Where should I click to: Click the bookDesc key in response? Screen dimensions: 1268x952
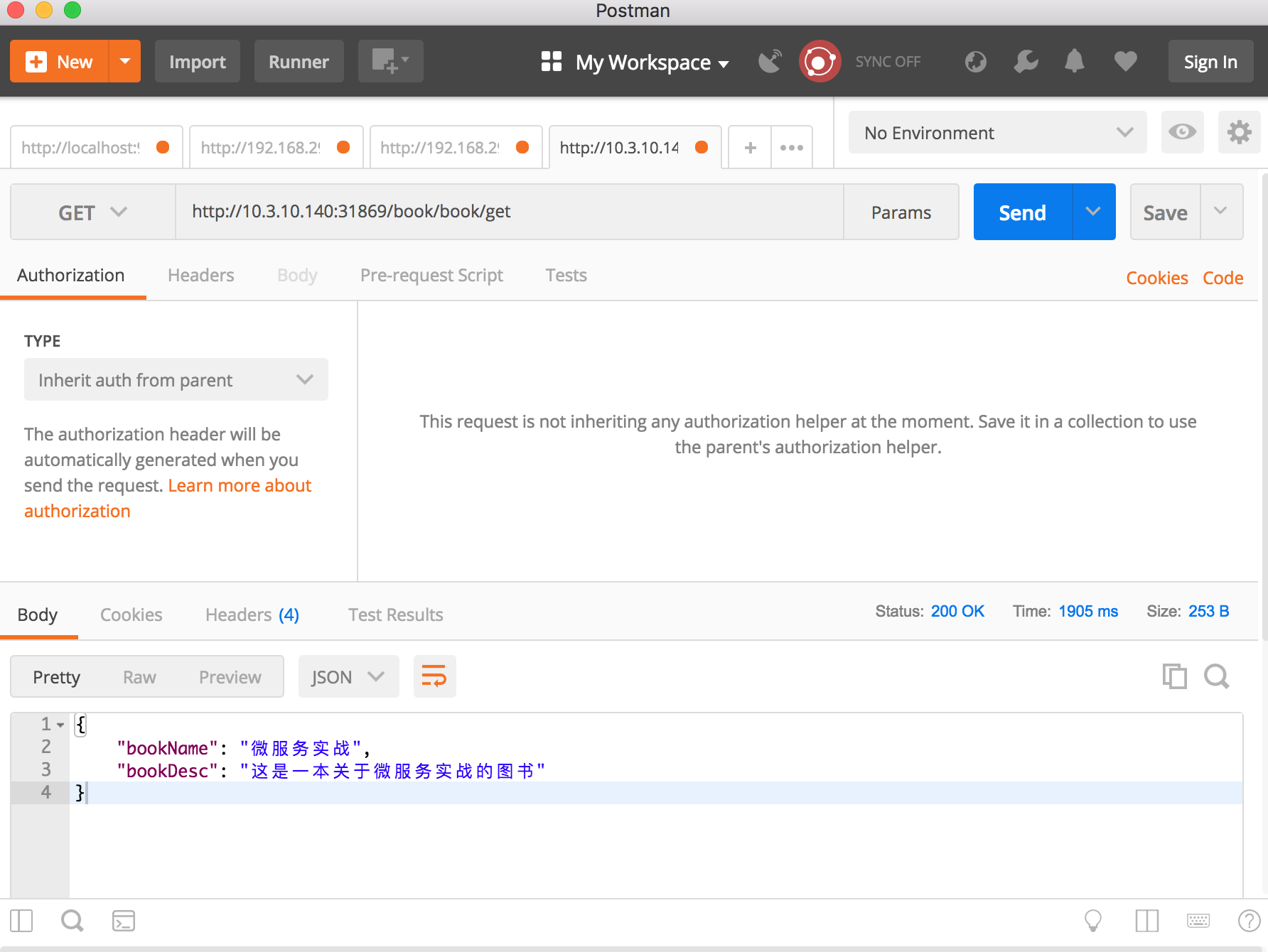click(168, 771)
